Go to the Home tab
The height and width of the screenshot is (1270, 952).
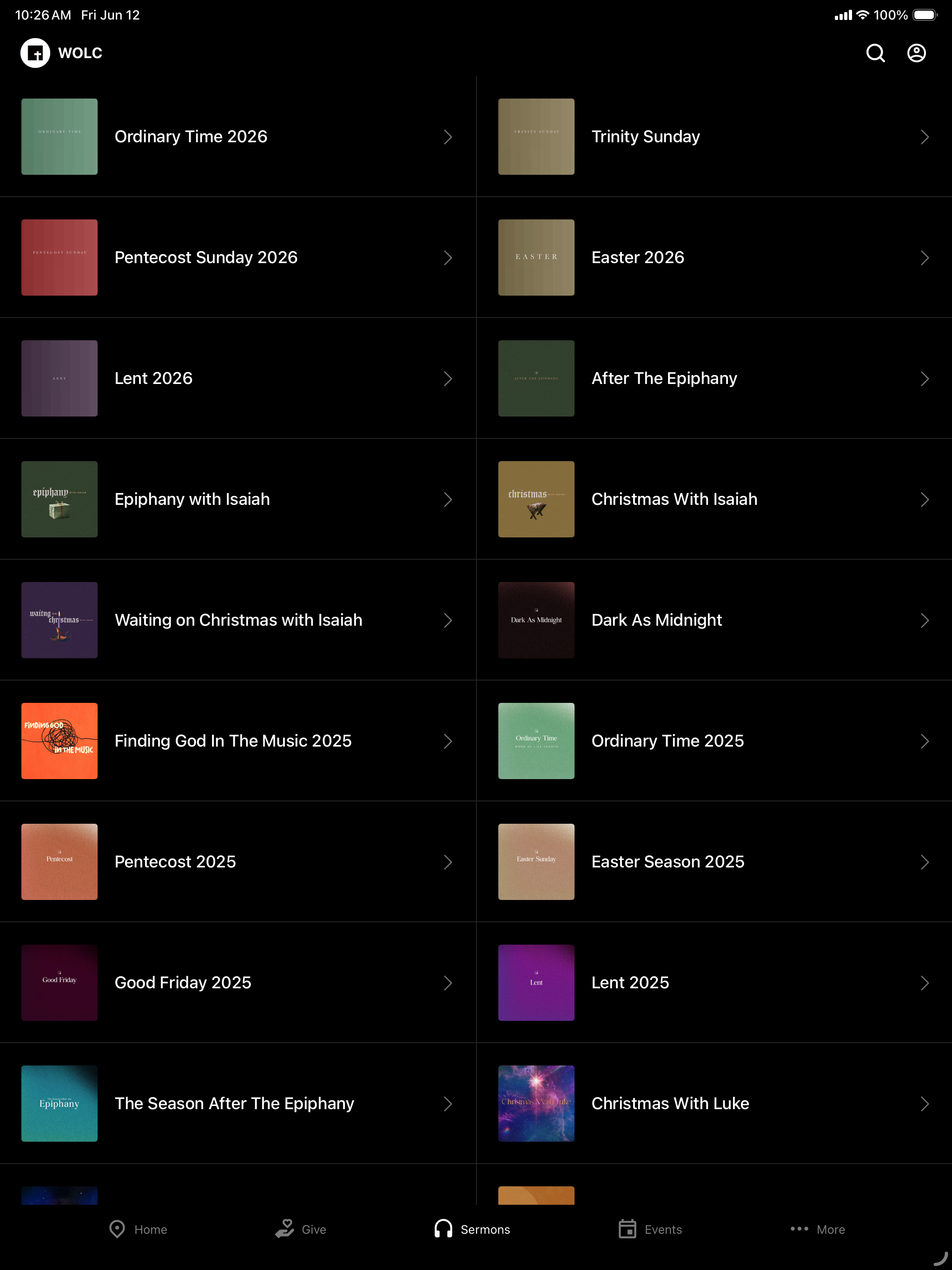click(138, 1229)
